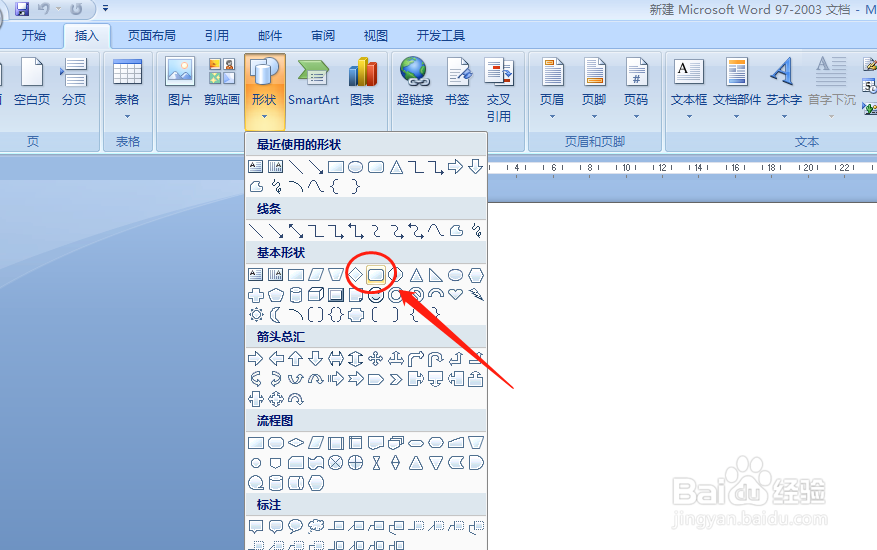Image resolution: width=877 pixels, height=550 pixels.
Task: Select up arrow in 箭头总汇 section
Action: click(x=296, y=359)
